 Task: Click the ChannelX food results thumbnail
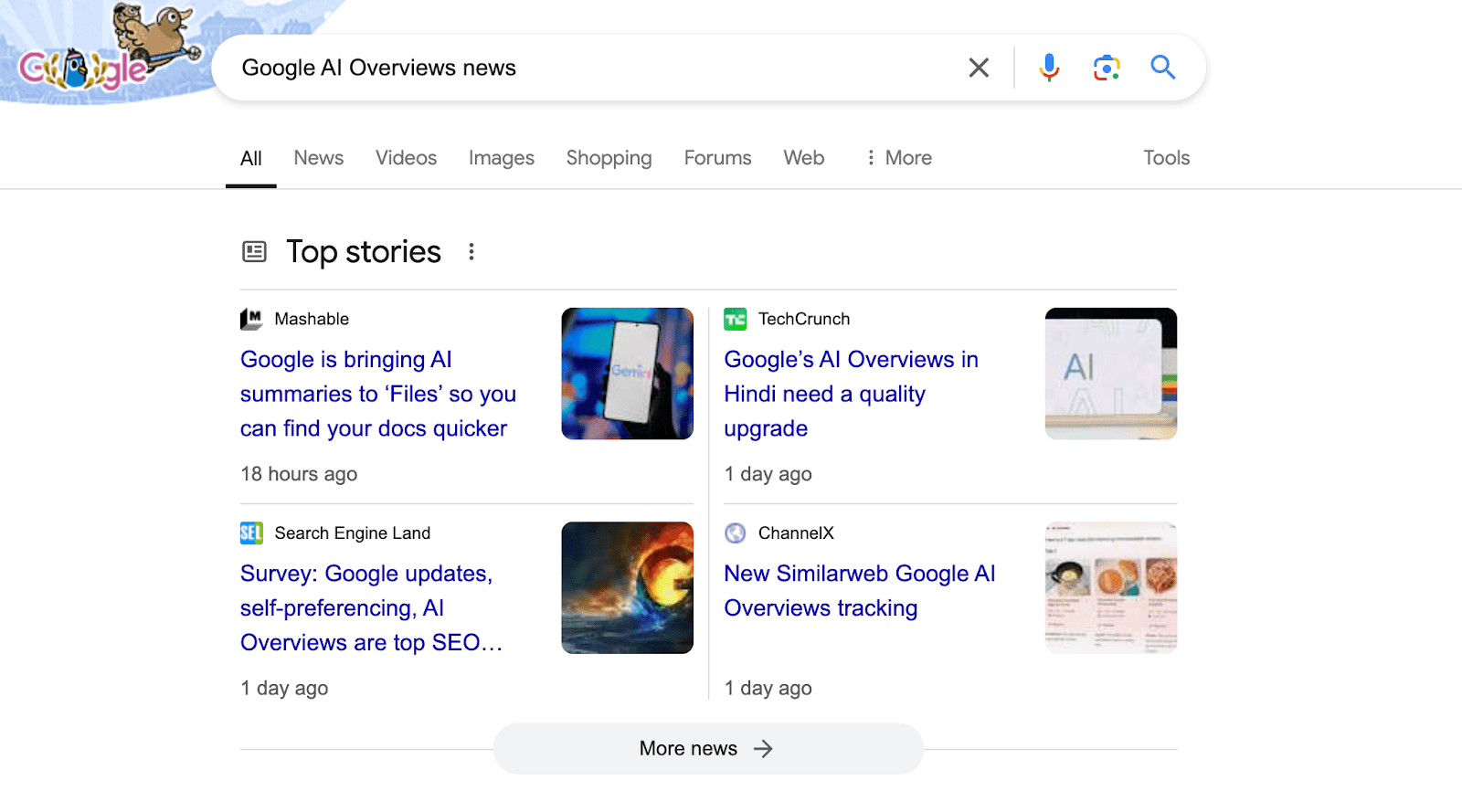tap(1111, 587)
